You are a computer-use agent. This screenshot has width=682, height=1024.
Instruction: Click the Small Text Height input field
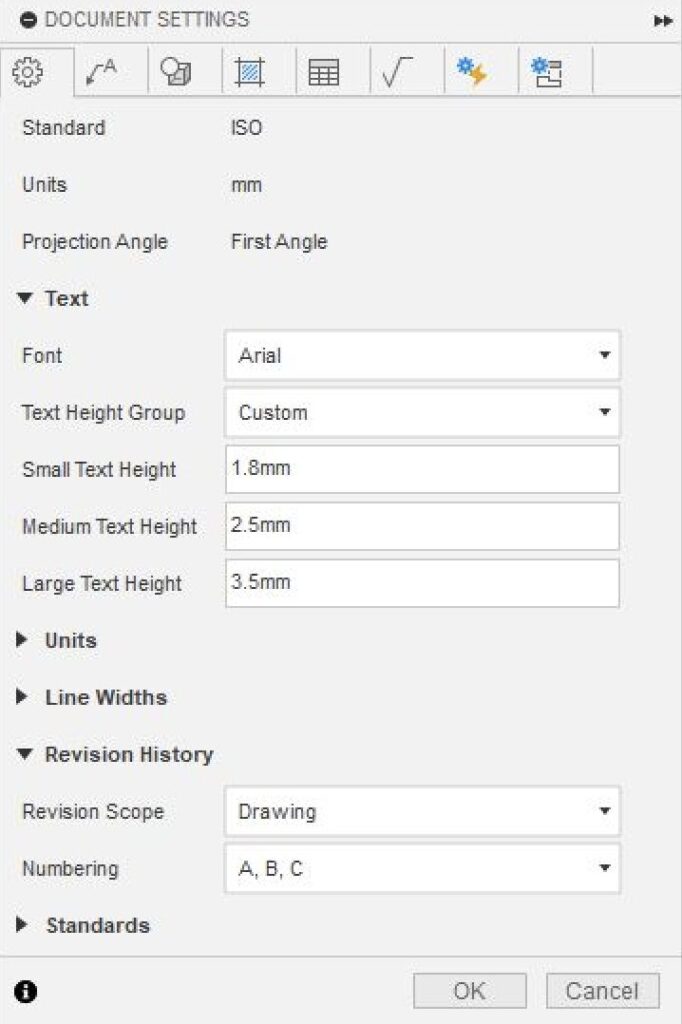tap(422, 469)
